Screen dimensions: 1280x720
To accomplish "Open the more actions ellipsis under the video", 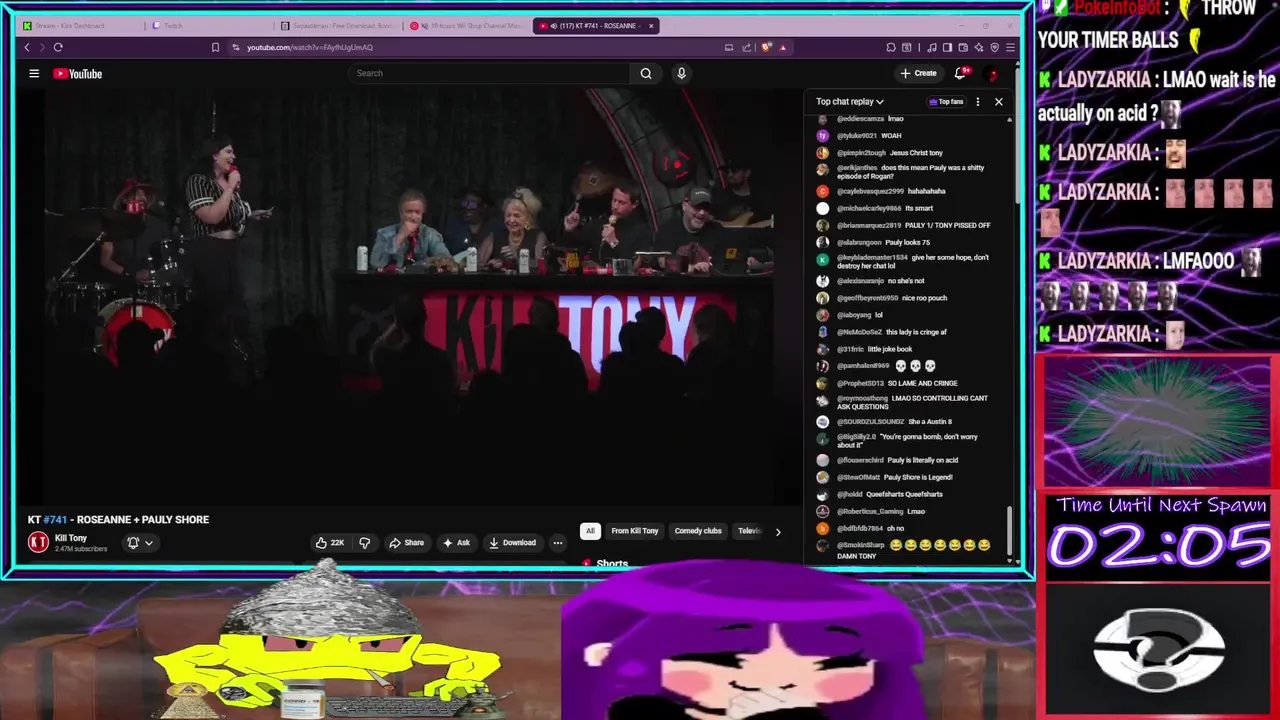I will click(558, 543).
